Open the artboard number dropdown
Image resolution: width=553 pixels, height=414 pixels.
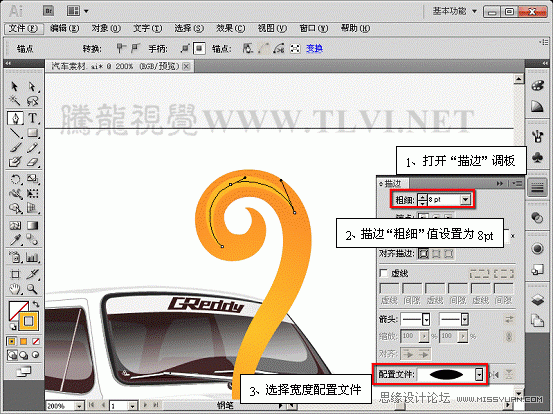pos(132,406)
